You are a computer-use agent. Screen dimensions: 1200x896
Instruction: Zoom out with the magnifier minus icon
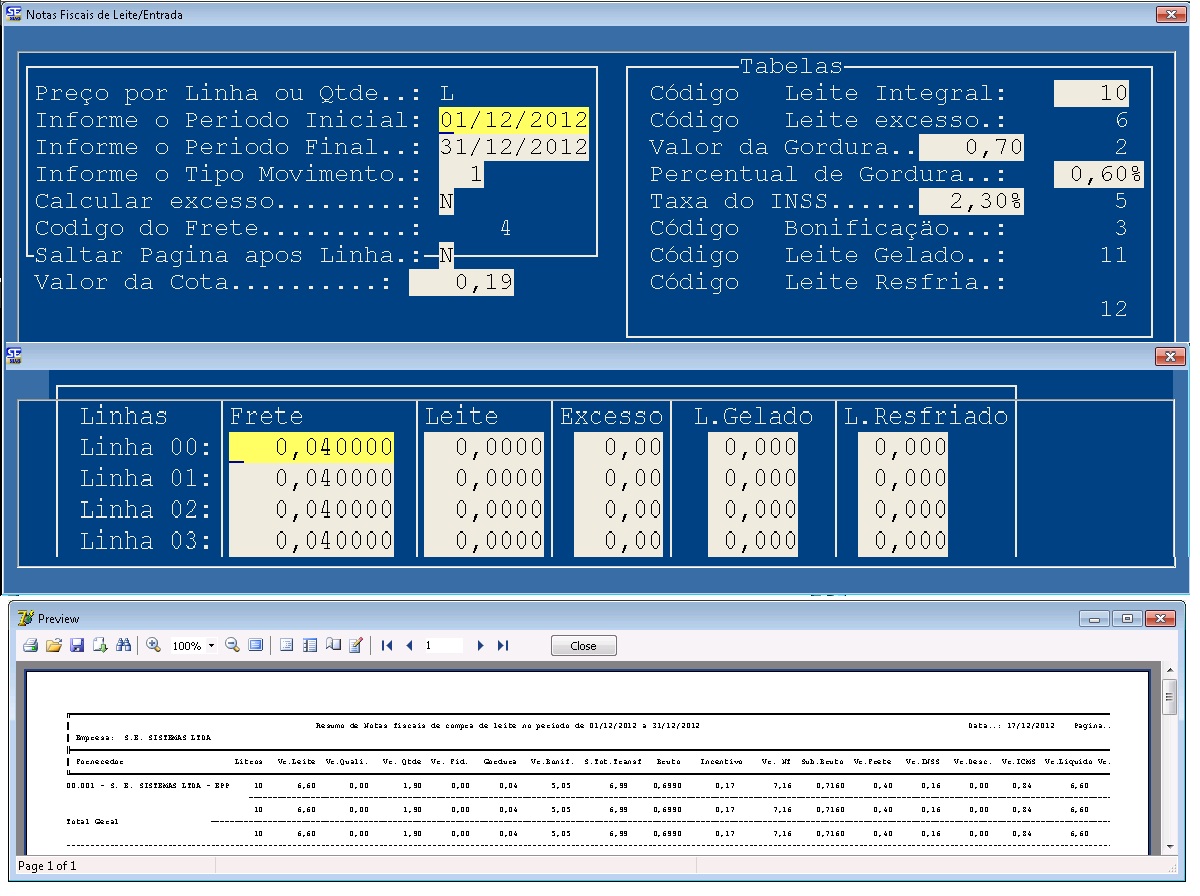[232, 646]
